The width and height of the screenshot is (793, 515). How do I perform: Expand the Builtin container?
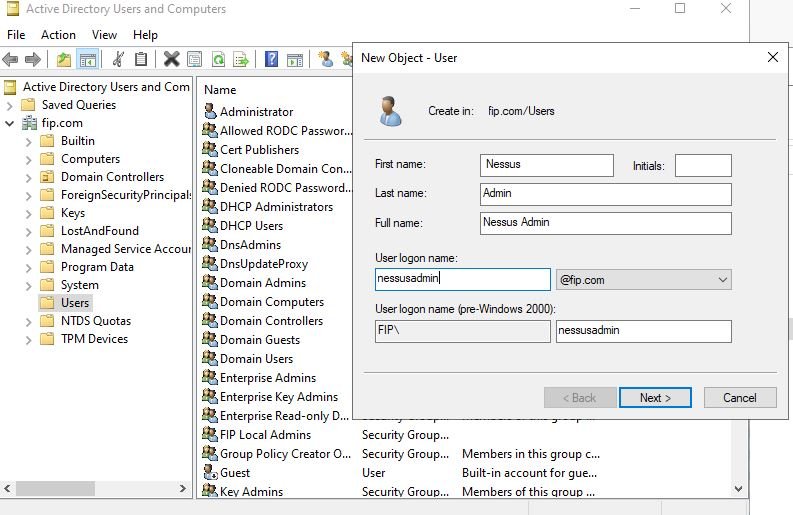tap(29, 142)
